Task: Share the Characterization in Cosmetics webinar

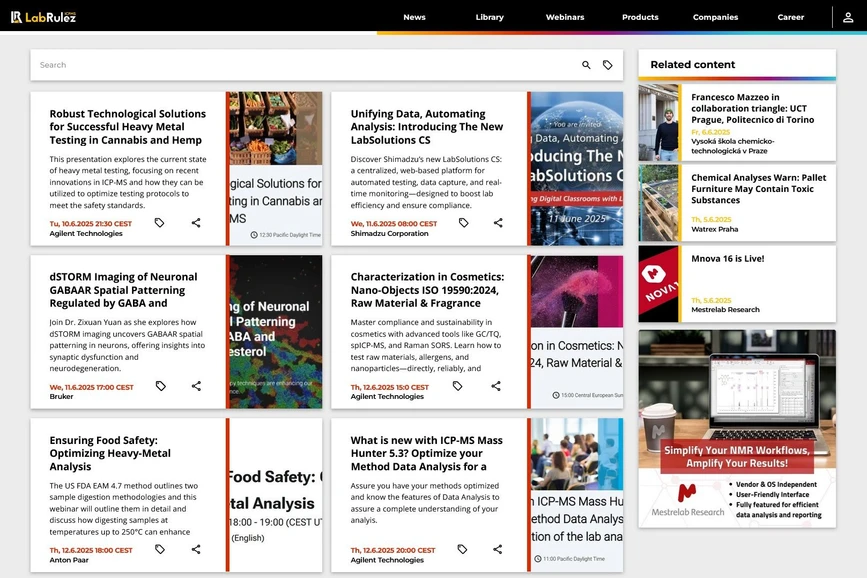Action: [496, 386]
